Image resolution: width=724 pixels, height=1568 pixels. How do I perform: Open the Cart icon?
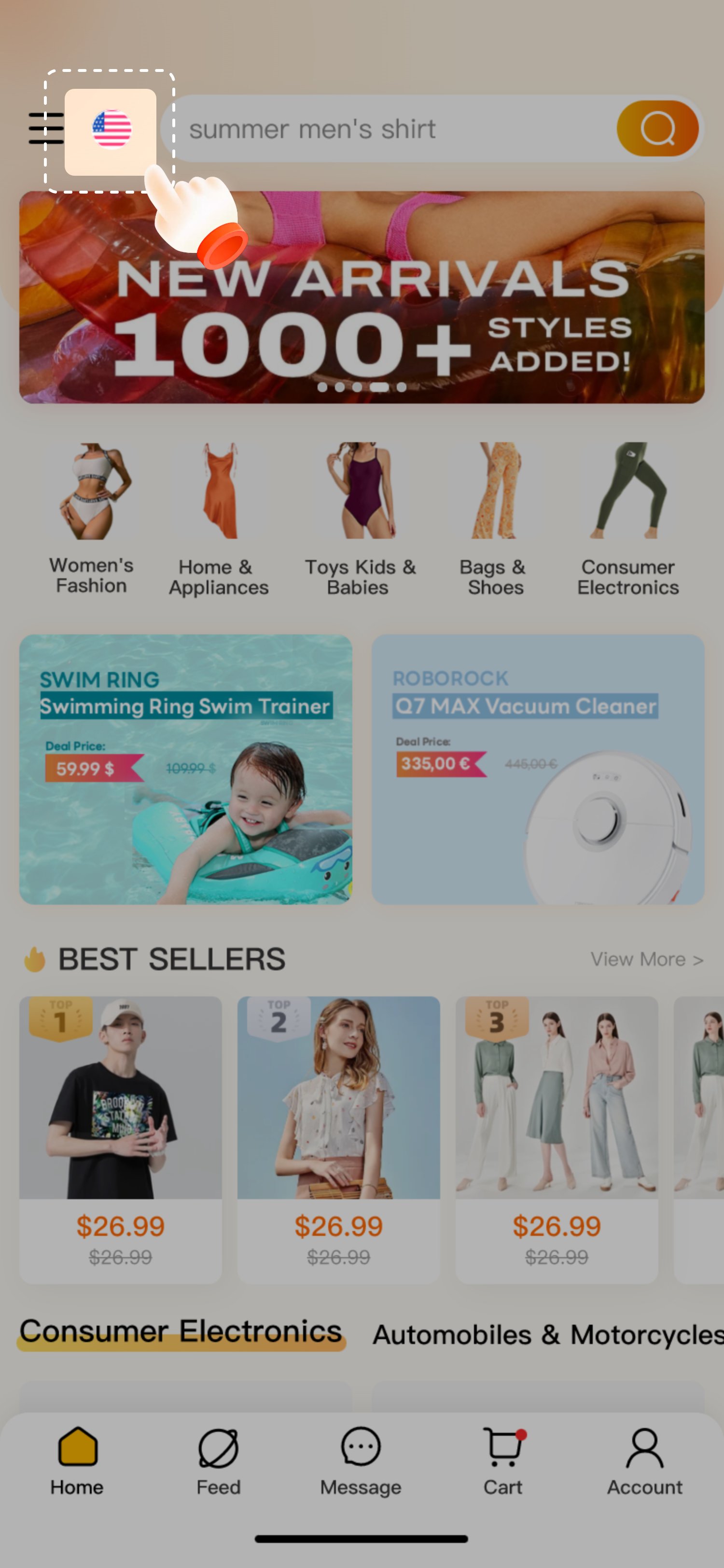click(x=504, y=1446)
